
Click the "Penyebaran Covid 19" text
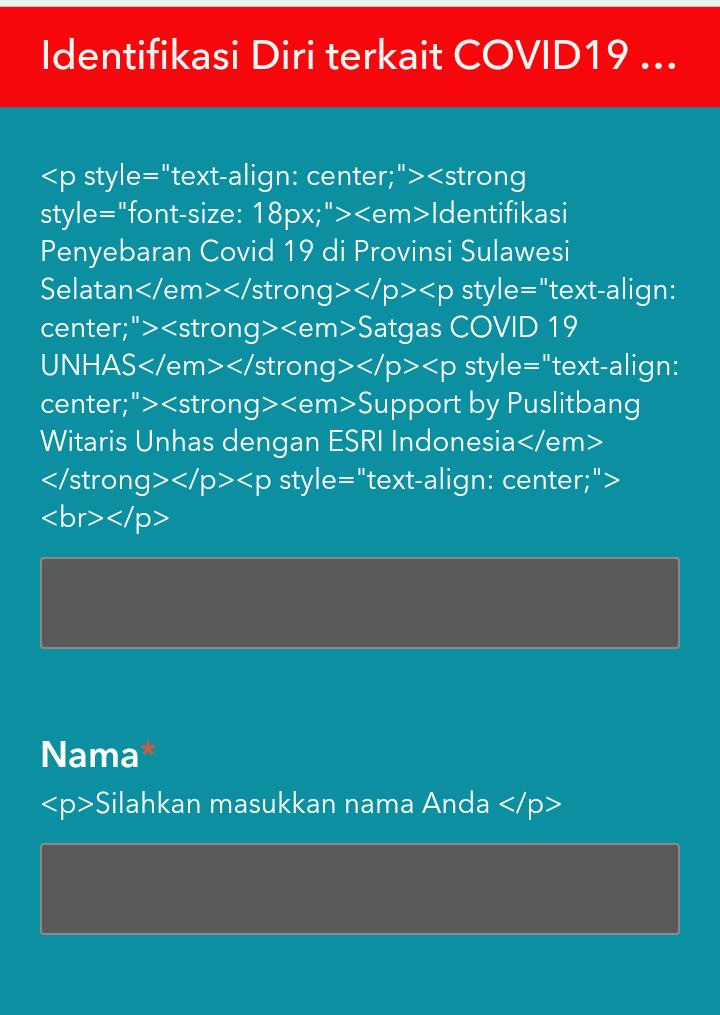coord(177,252)
